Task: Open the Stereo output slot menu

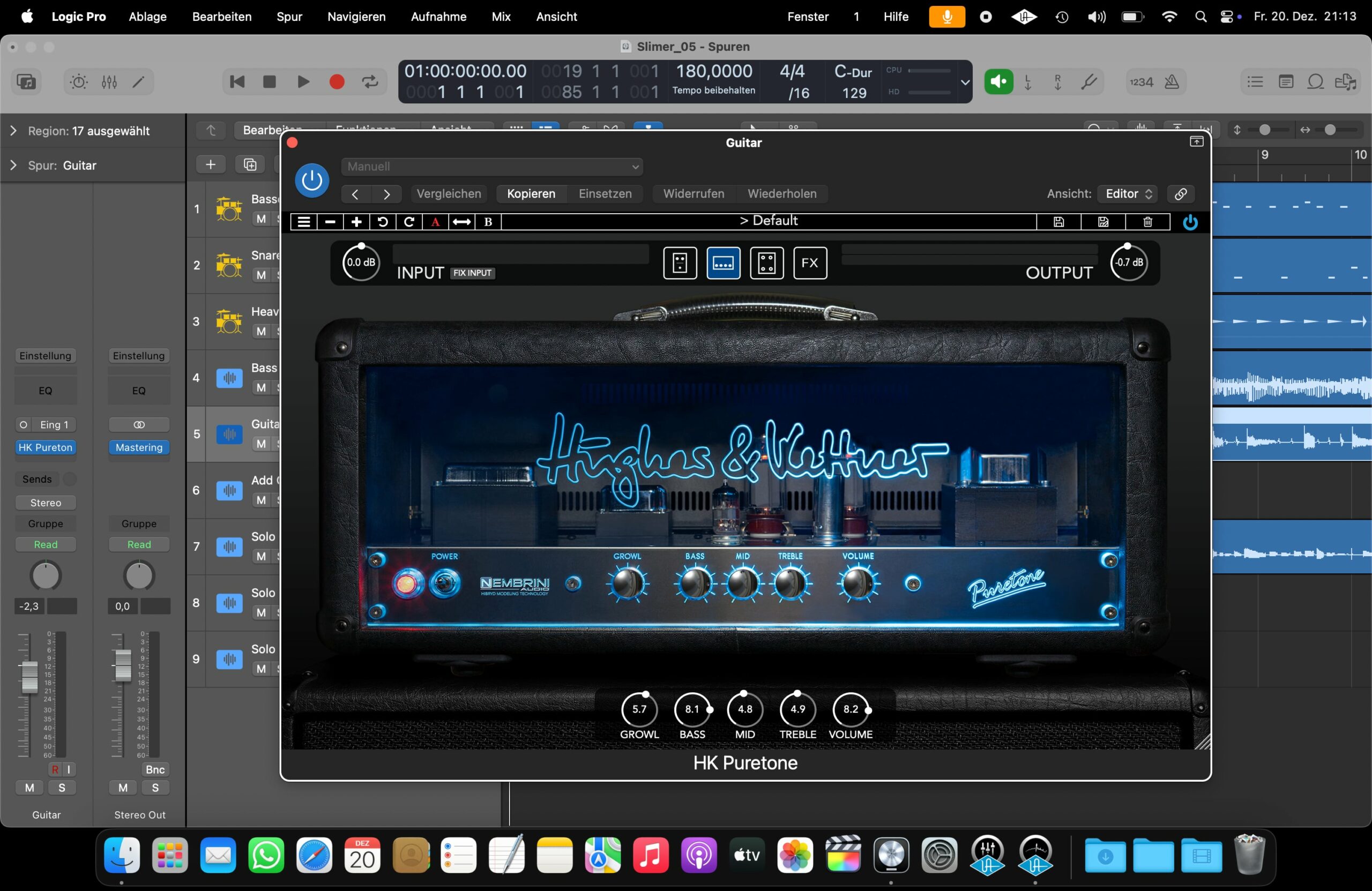Action: pyautogui.click(x=46, y=503)
